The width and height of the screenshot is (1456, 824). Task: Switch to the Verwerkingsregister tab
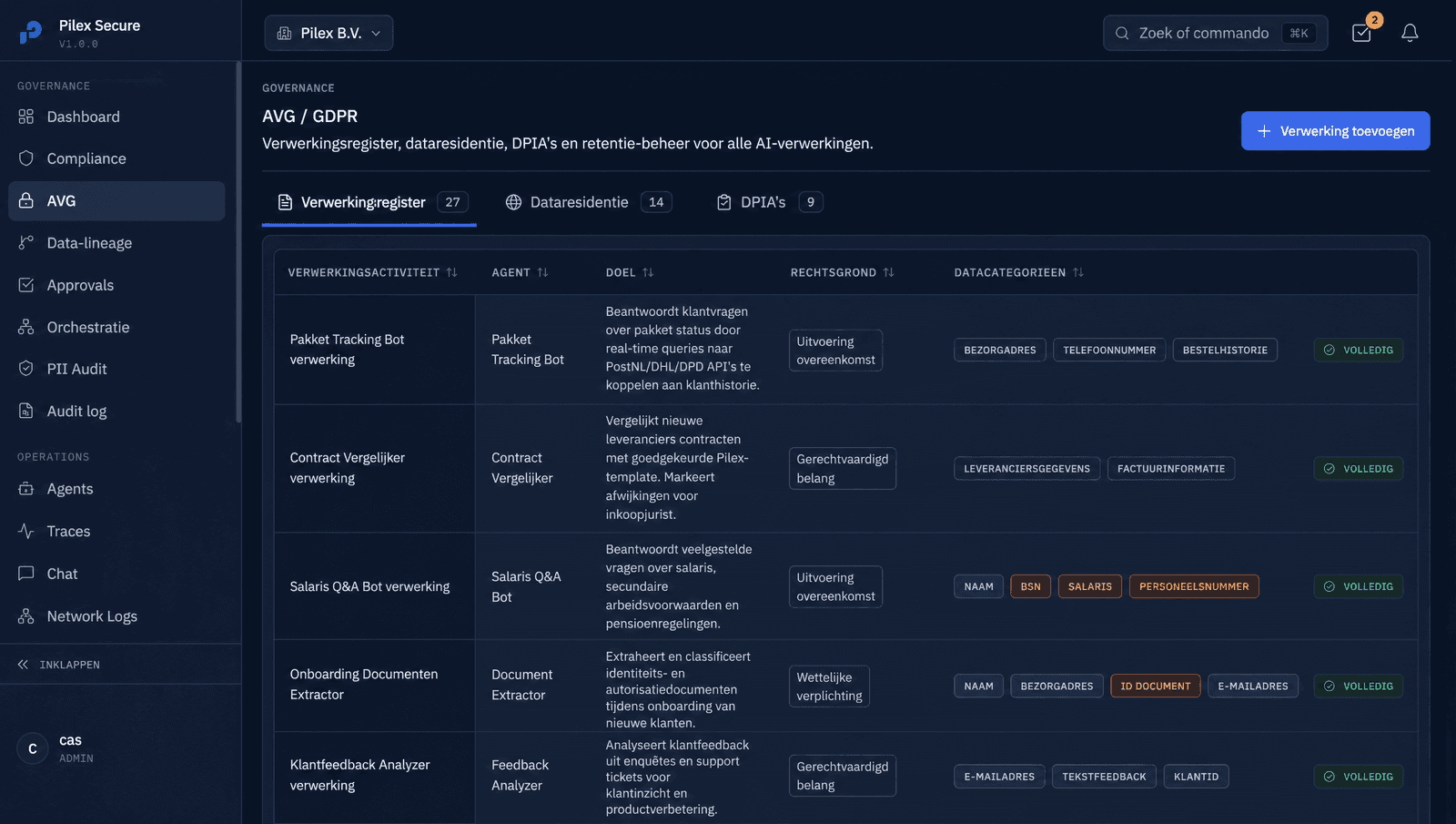click(x=369, y=202)
